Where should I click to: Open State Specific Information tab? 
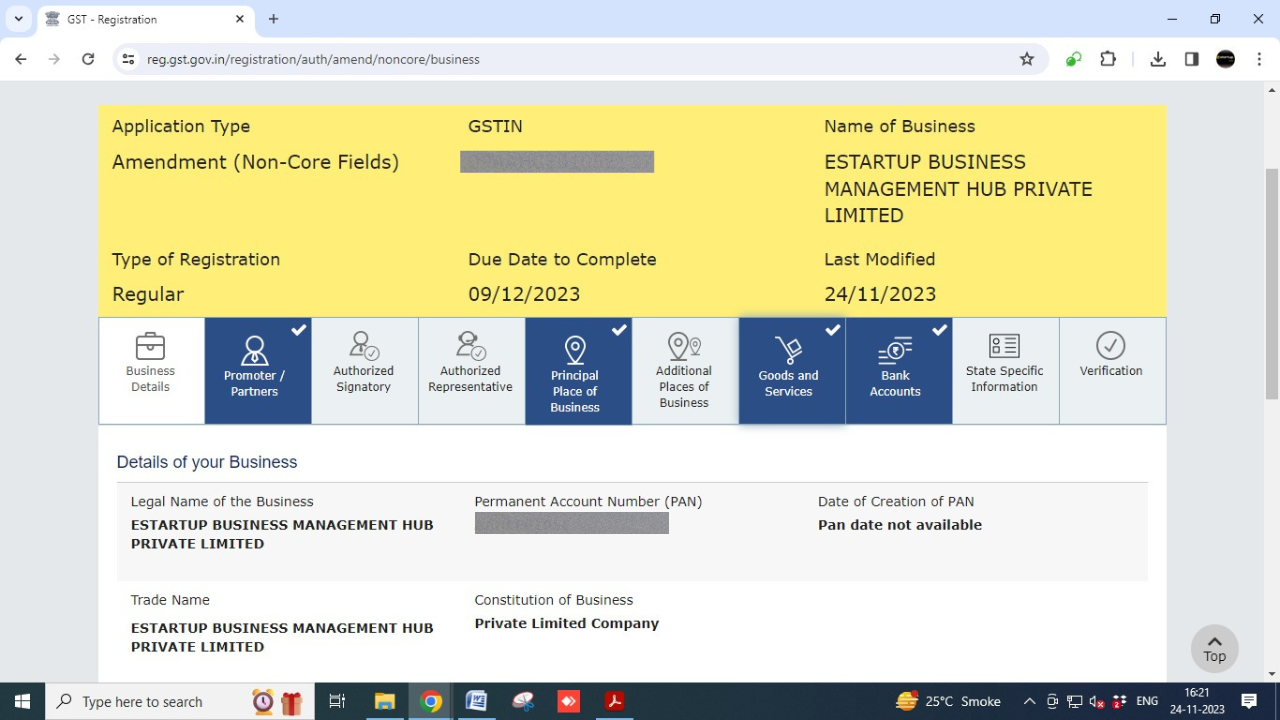tap(1006, 371)
